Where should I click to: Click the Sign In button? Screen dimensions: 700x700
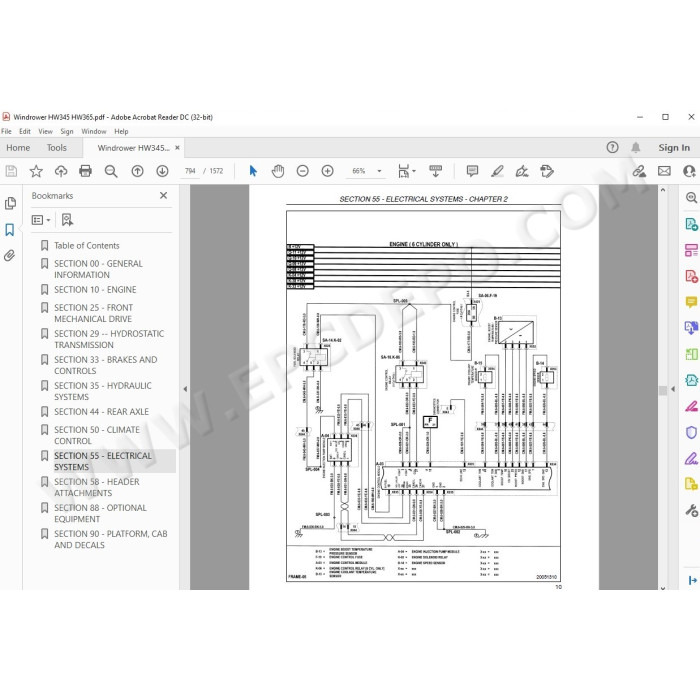point(674,148)
